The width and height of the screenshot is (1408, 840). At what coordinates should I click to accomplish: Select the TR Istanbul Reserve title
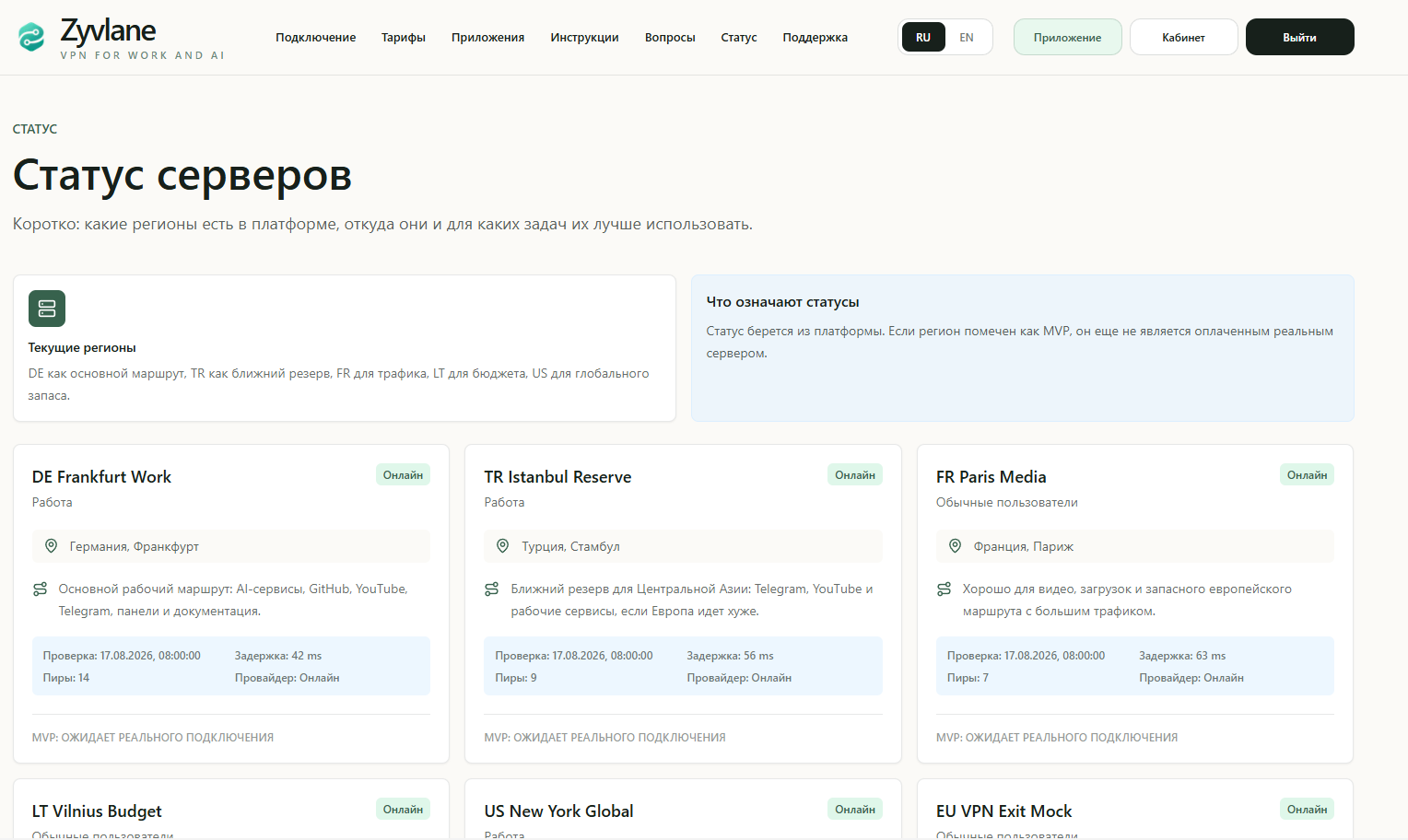[557, 477]
